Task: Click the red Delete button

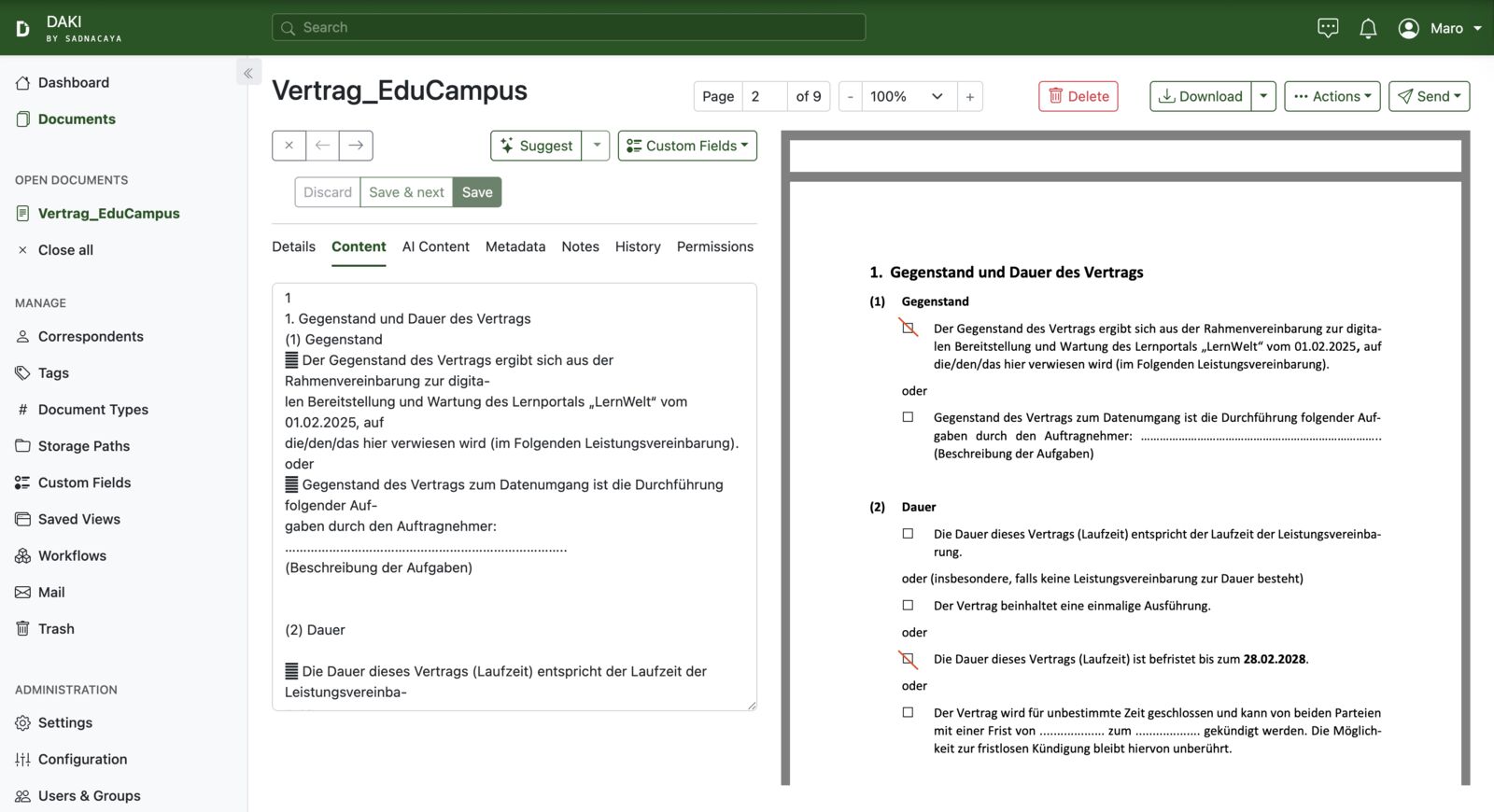Action: click(x=1078, y=96)
